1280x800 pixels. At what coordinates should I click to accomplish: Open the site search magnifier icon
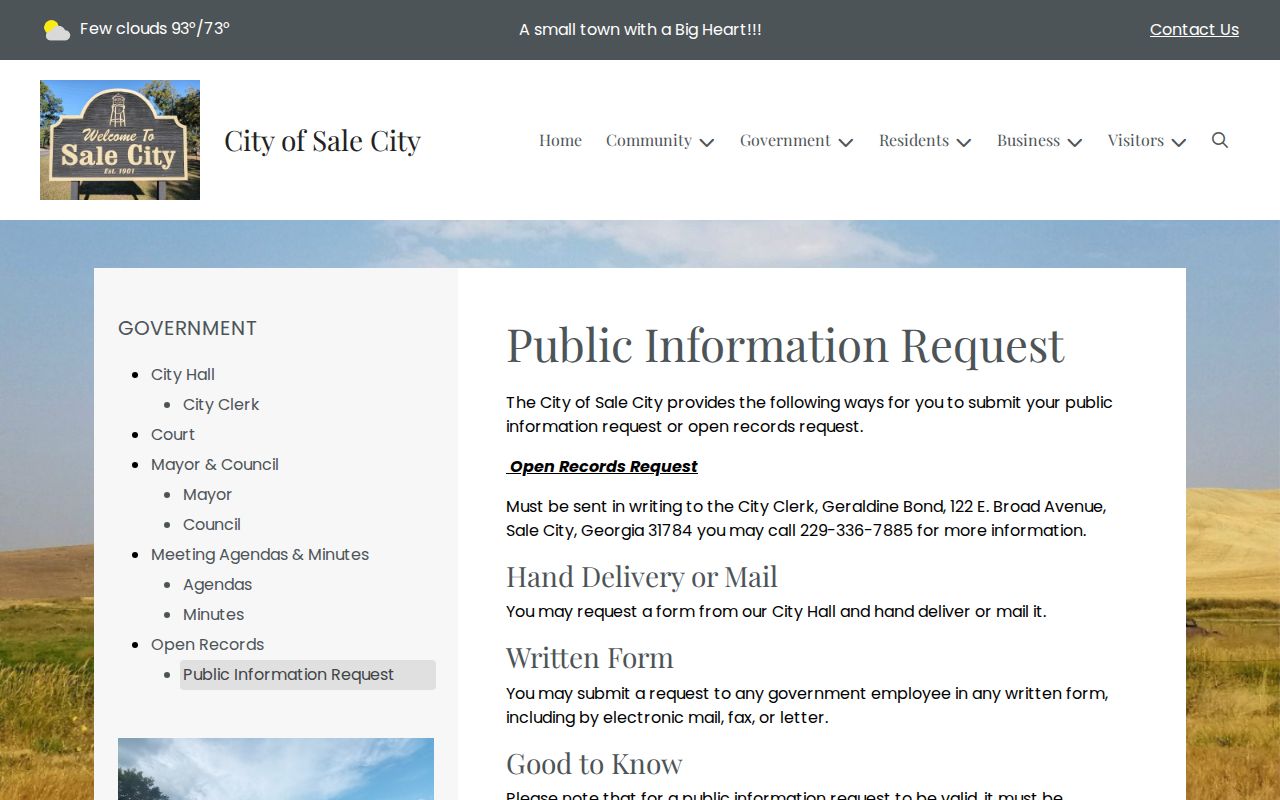click(x=1220, y=140)
